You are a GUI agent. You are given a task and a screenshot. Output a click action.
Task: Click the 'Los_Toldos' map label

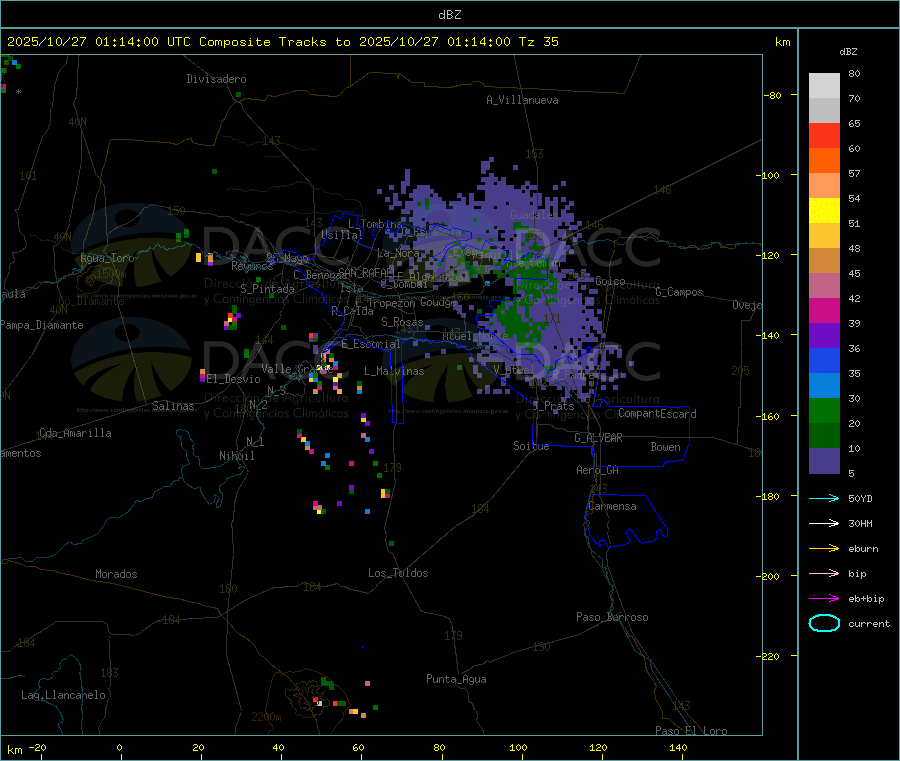point(398,573)
